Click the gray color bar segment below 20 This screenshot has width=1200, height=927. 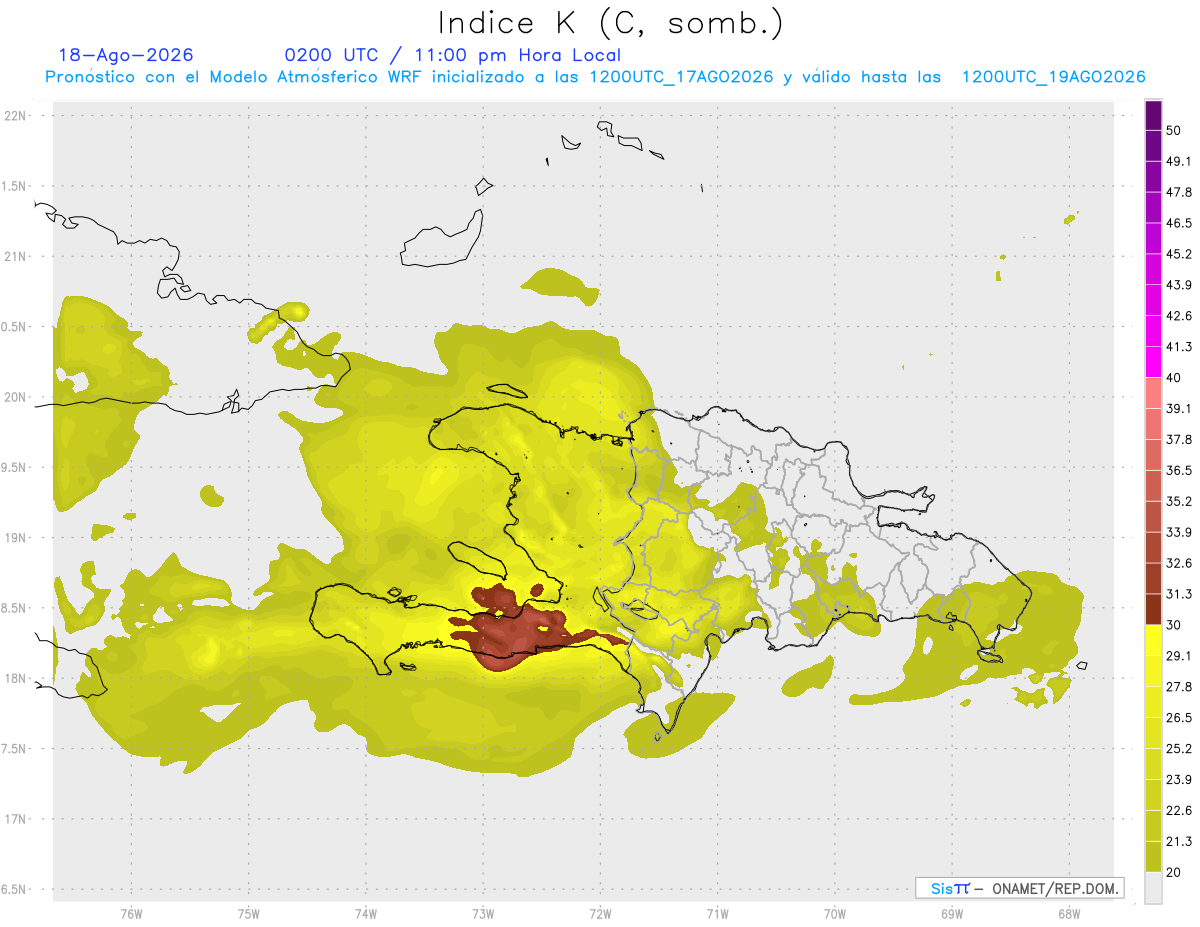pos(1154,887)
